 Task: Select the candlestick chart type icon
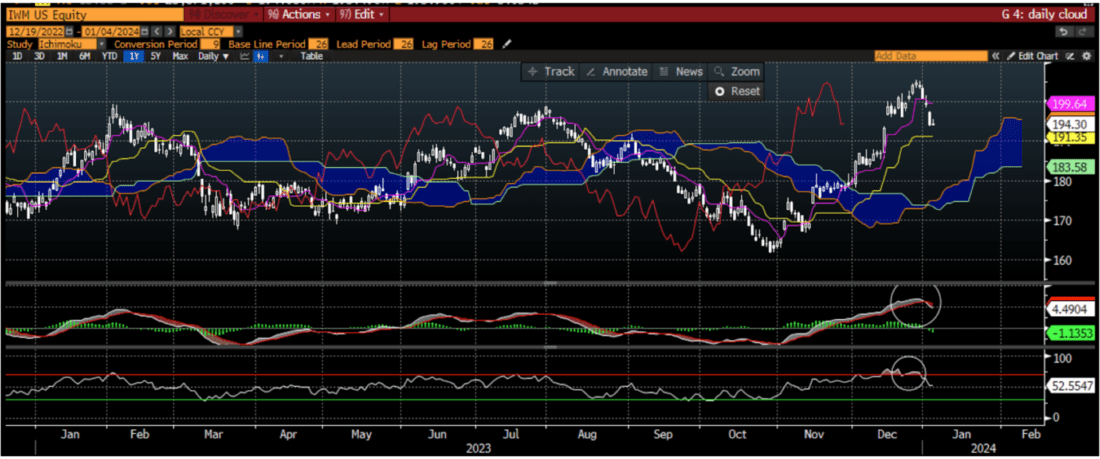coord(262,56)
